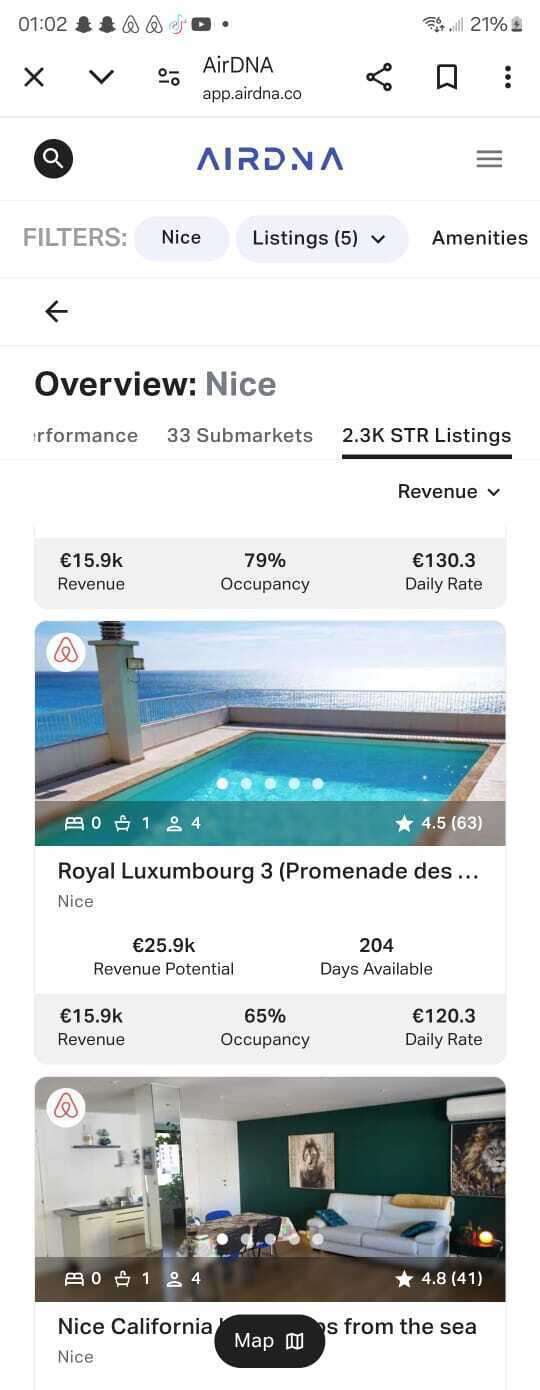The width and height of the screenshot is (540, 1390).
Task: Expand the browser down-chevron menu
Action: click(x=101, y=78)
